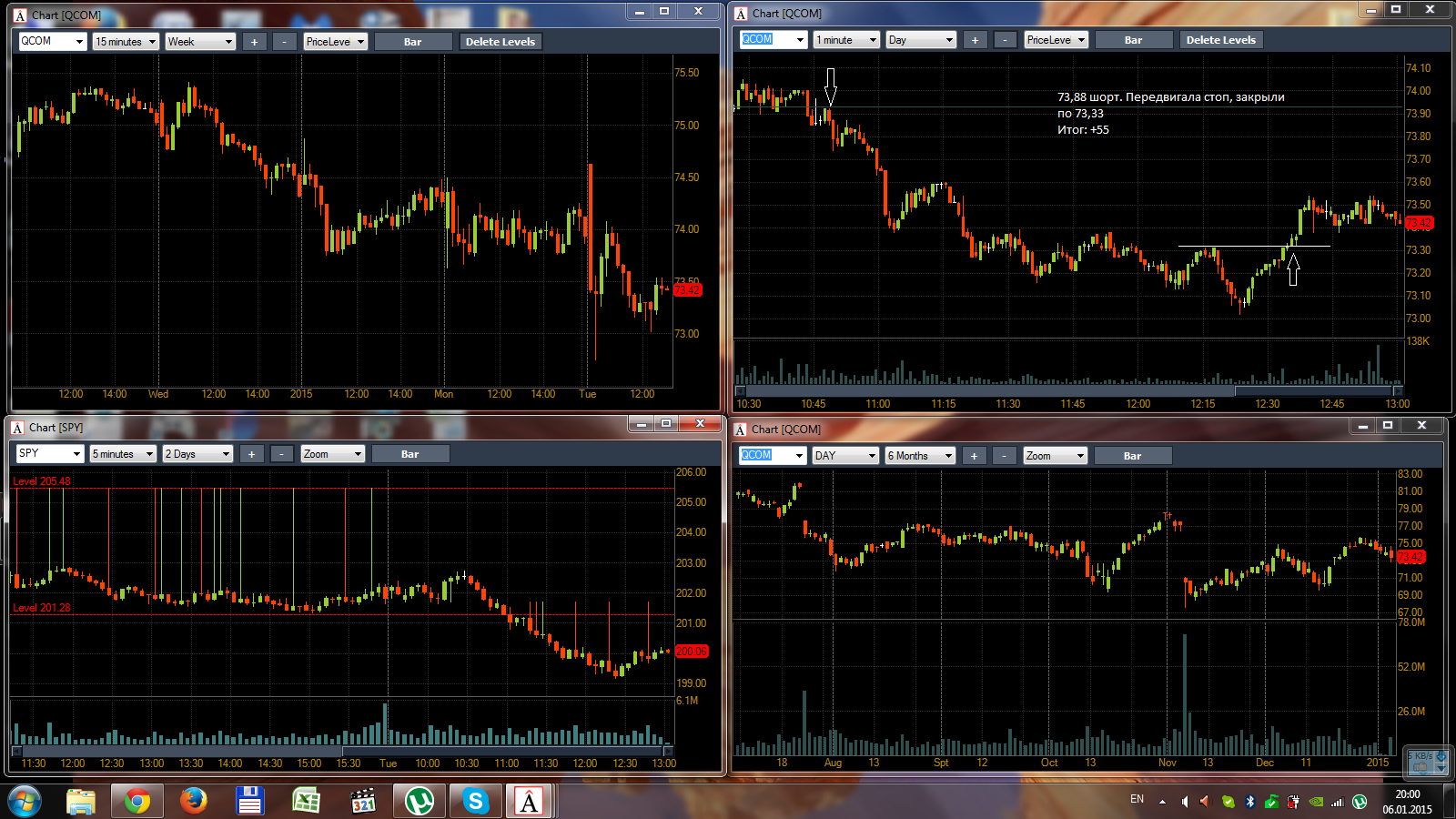Click 'Итог: +55' annotation text
This screenshot has width=1456, height=819.
coord(1083,130)
